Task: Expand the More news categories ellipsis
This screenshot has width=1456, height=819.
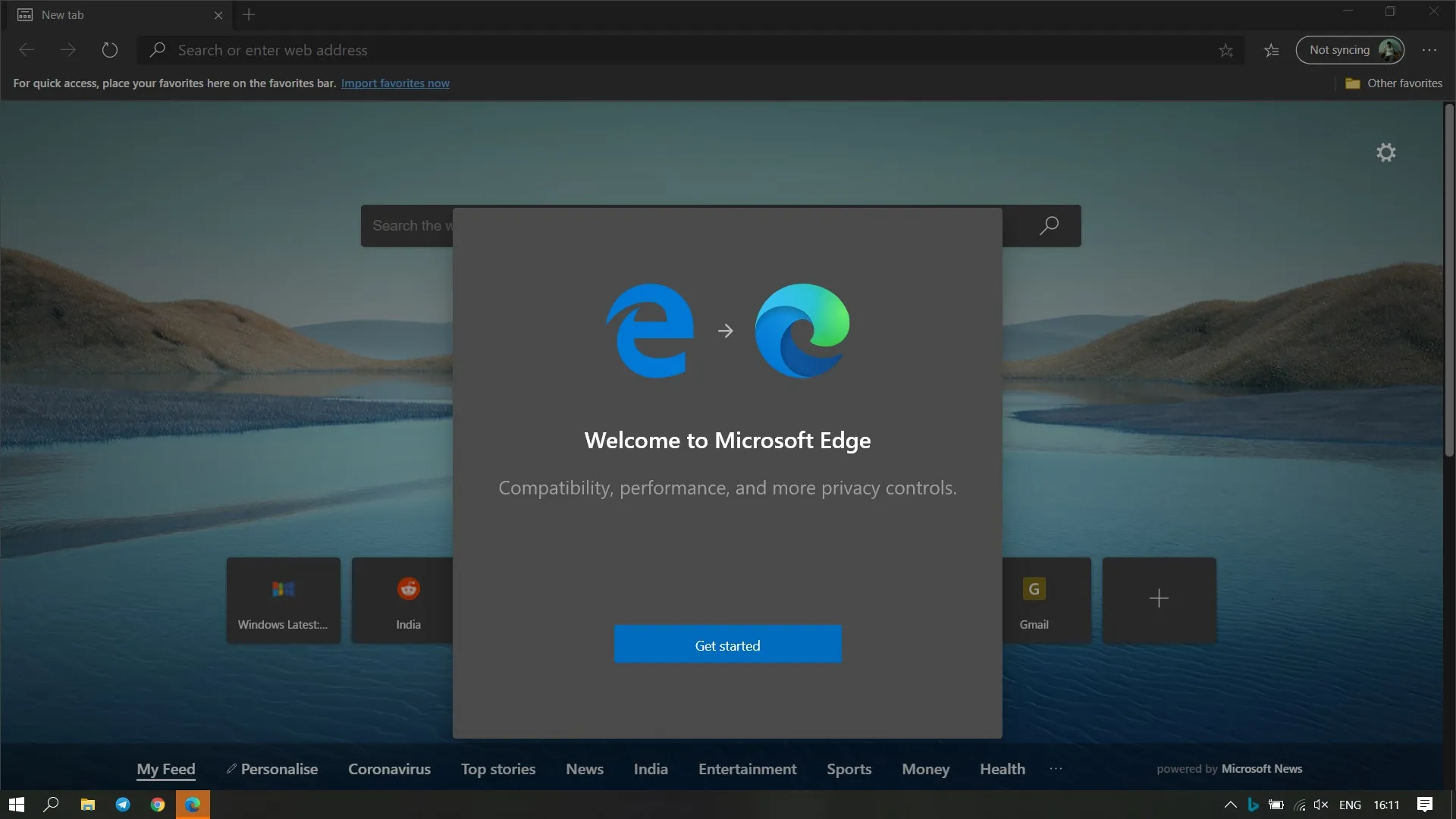Action: [x=1056, y=769]
